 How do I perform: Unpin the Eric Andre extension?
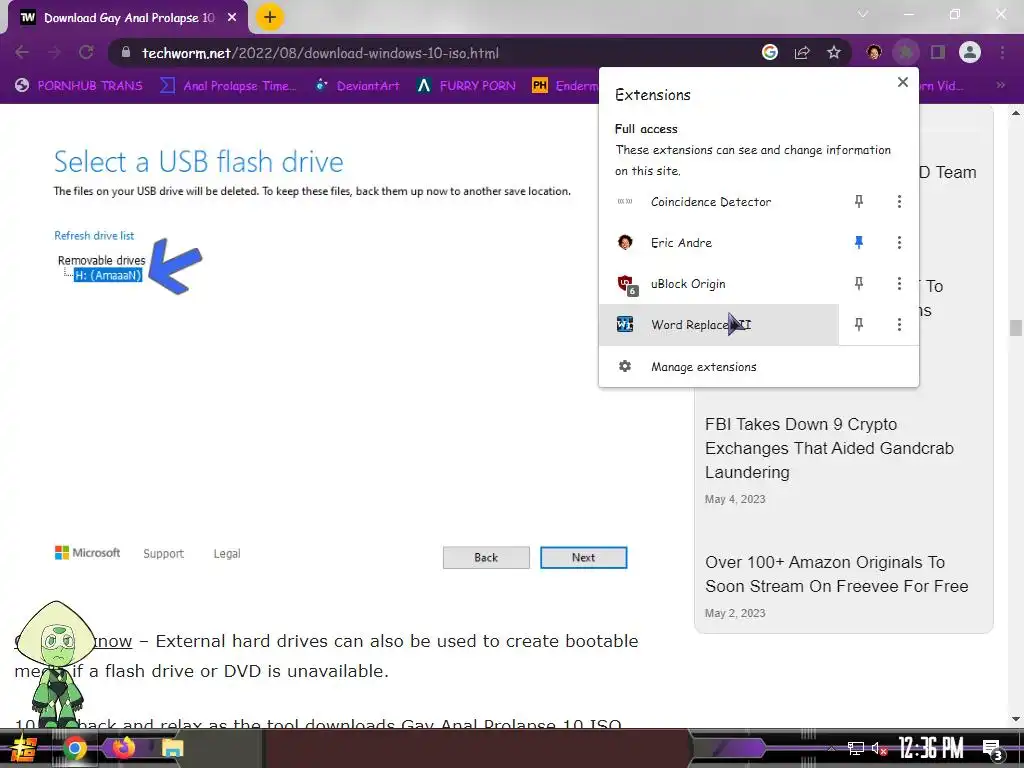859,243
